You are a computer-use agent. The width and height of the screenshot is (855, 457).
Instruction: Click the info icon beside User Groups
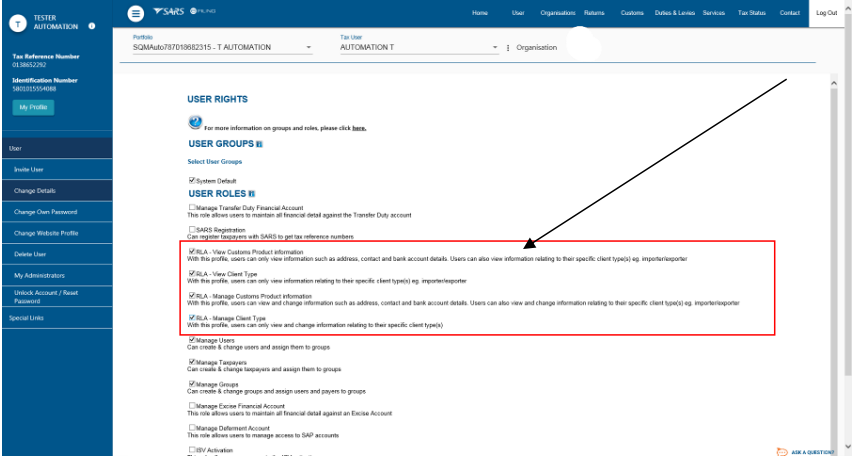tap(260, 144)
